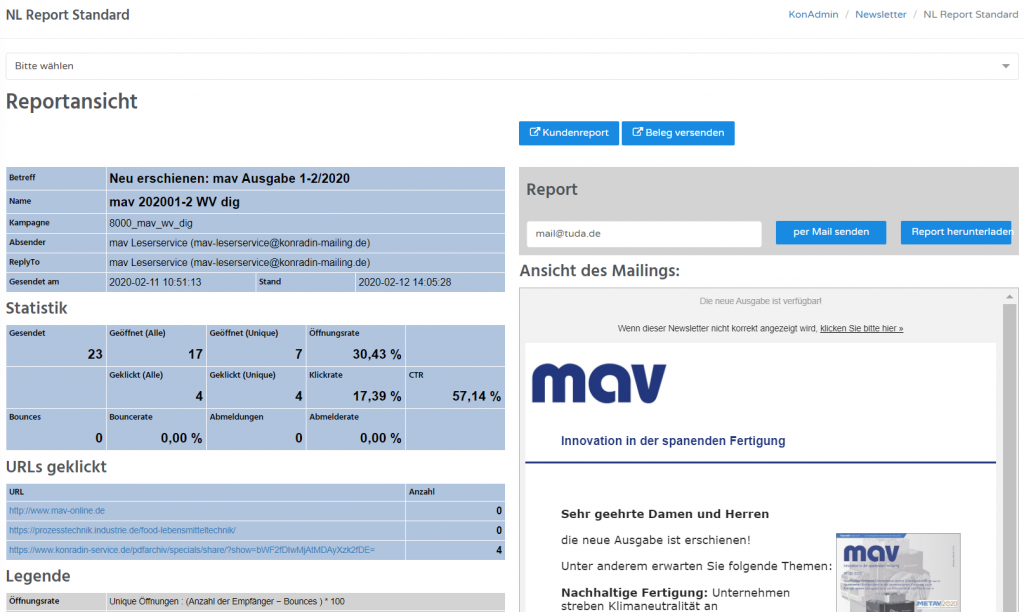Open the mav-online.de URL link
This screenshot has height=612, width=1024.
pos(57,510)
